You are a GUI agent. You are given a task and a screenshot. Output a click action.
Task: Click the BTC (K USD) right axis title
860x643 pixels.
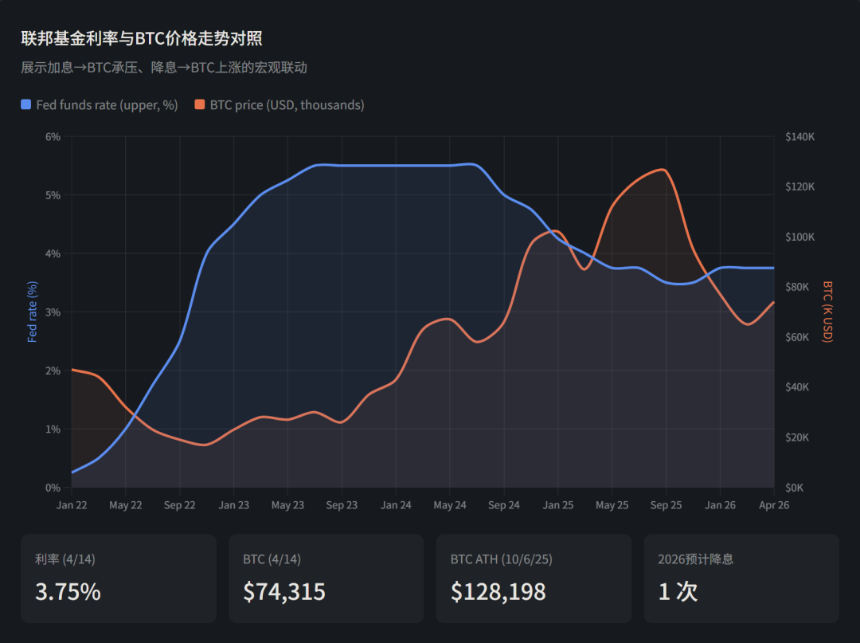[827, 311]
